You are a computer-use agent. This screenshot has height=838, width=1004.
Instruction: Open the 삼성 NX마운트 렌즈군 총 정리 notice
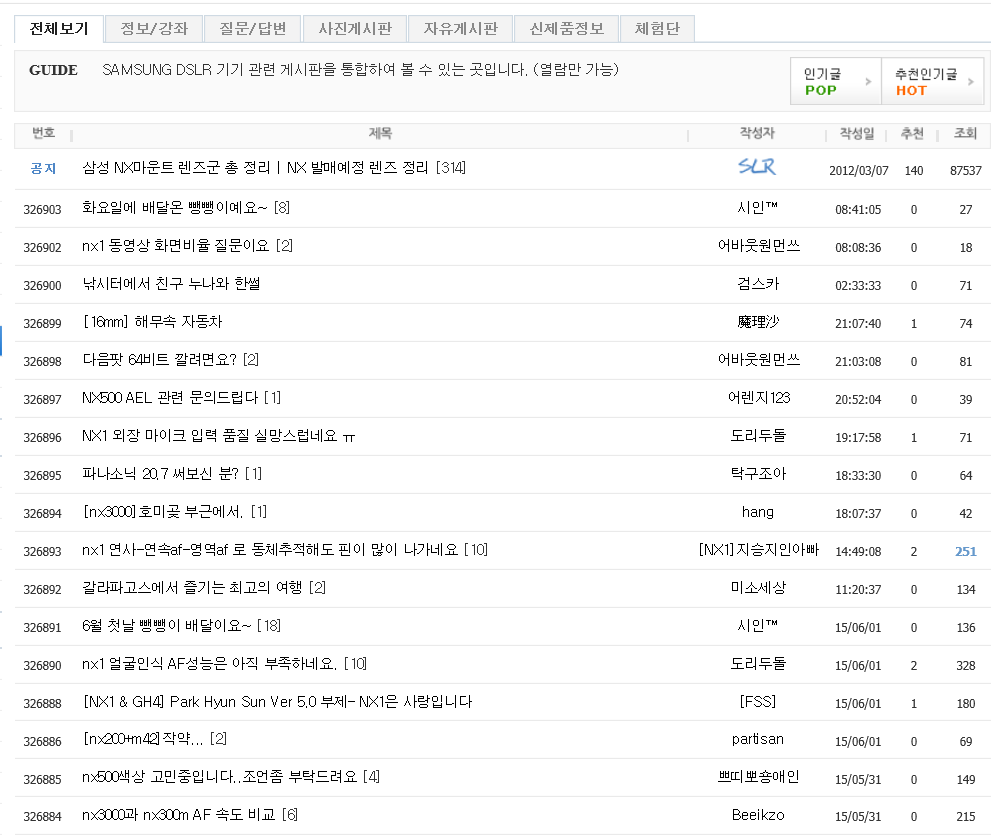tap(255, 168)
